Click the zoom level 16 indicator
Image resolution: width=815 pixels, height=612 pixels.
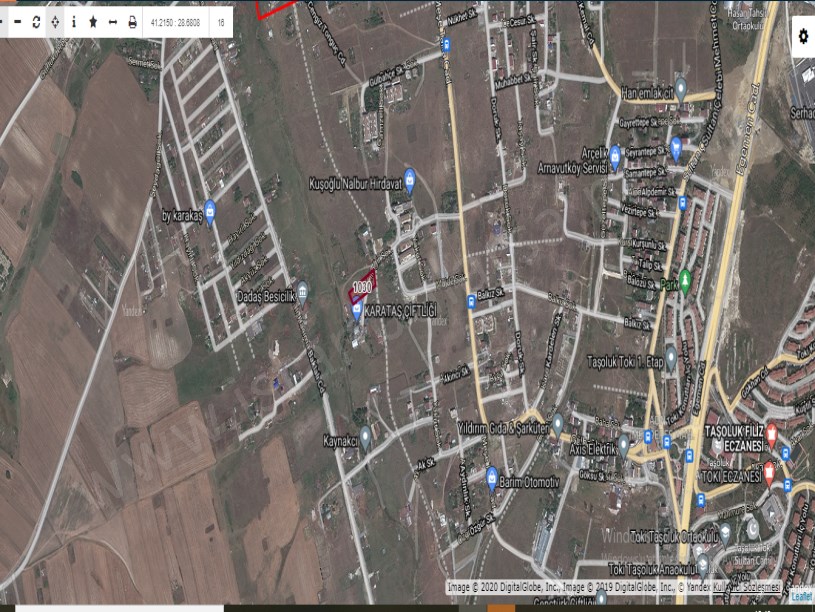tap(220, 21)
